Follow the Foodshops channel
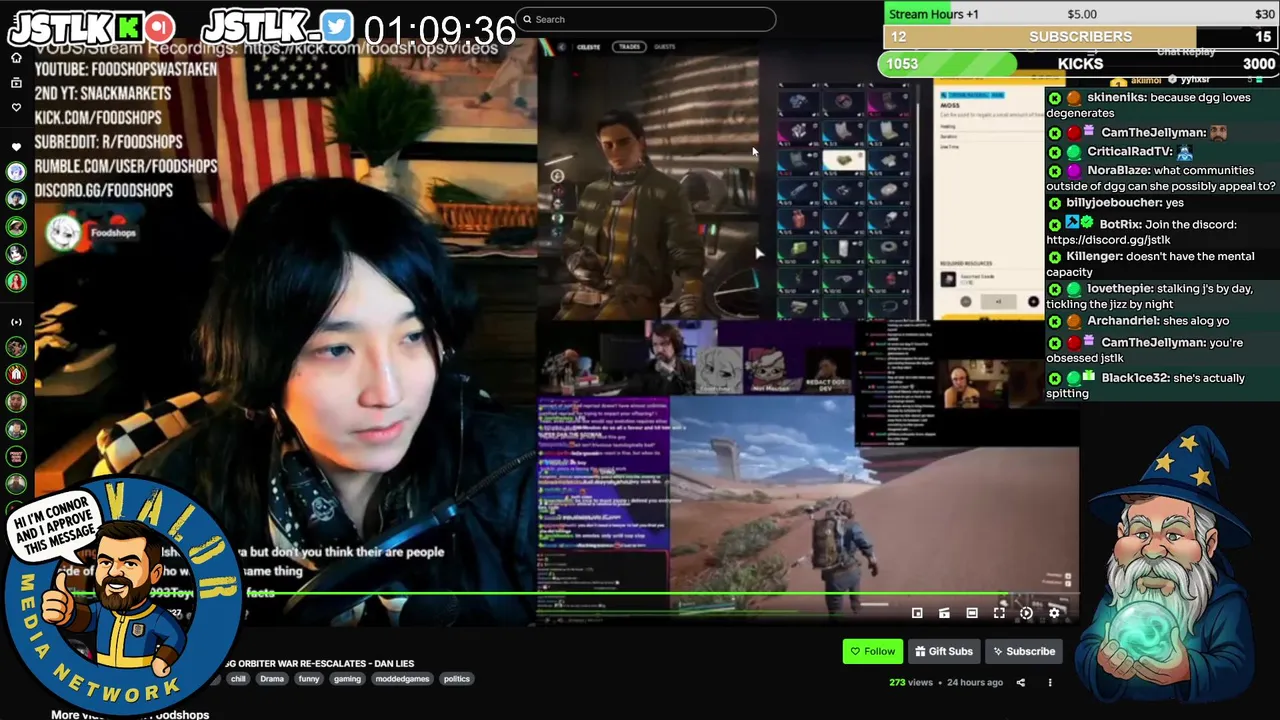 (x=873, y=651)
